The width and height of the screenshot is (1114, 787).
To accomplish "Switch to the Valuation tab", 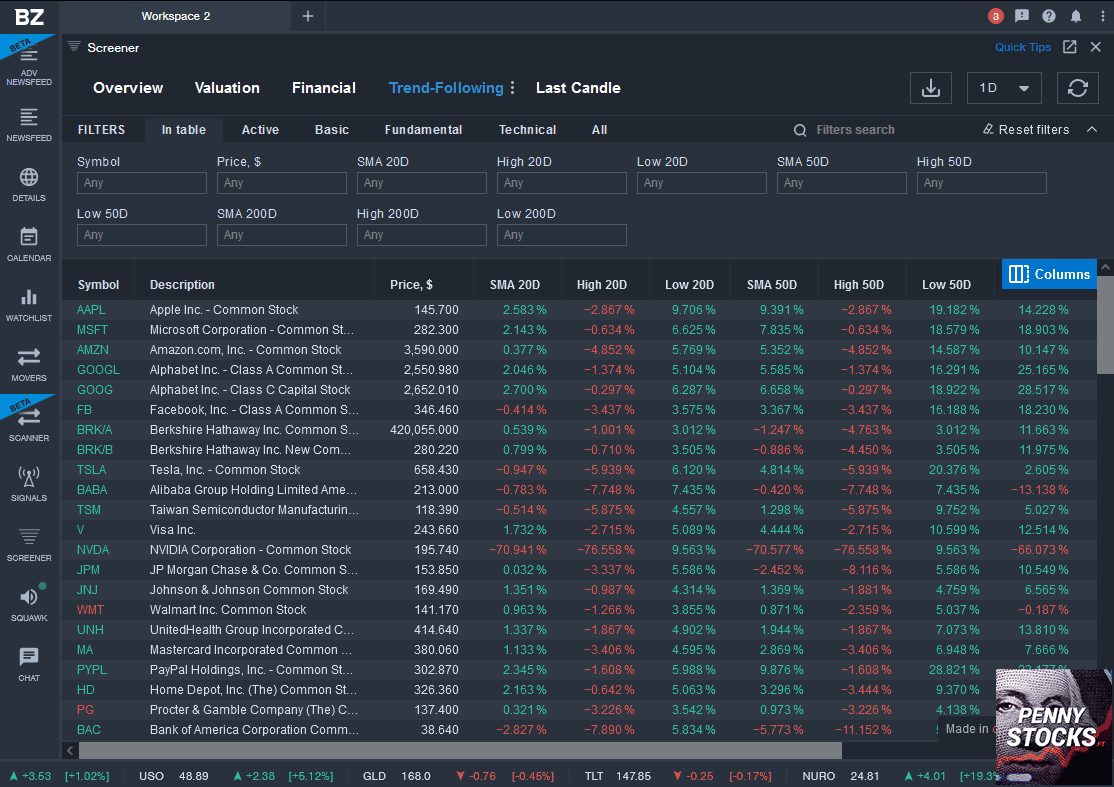I will 227,88.
